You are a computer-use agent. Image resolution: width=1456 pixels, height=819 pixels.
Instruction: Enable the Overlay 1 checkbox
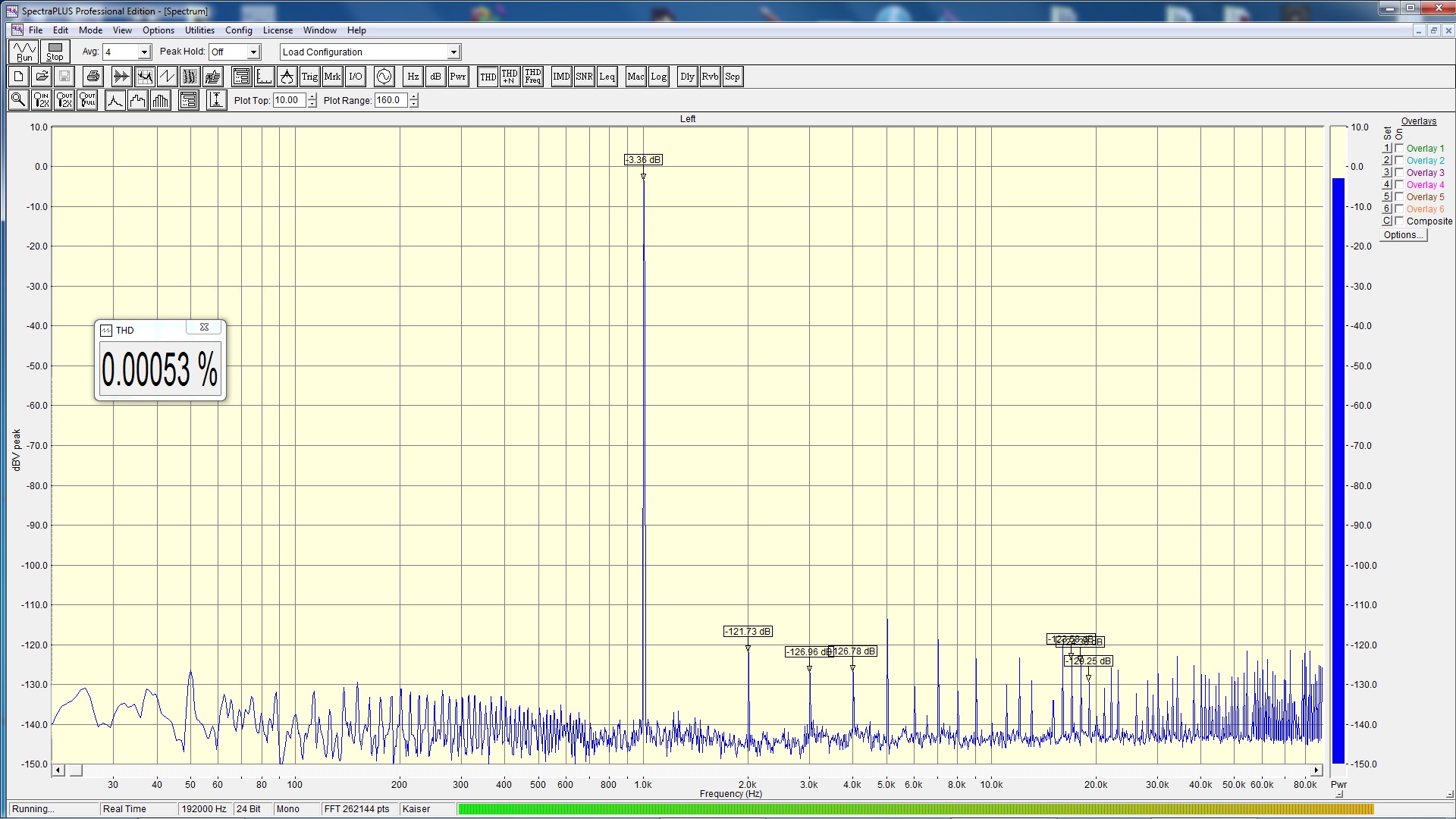tap(1399, 149)
